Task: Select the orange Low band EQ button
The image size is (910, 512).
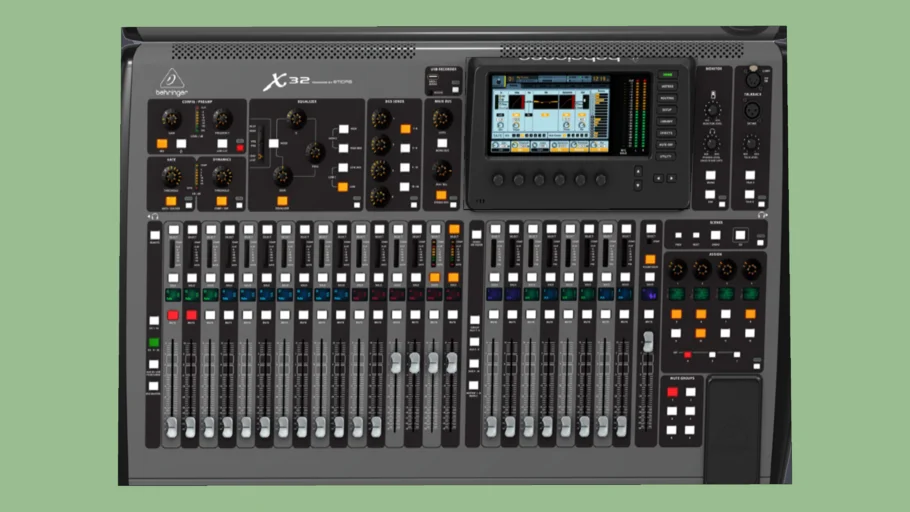Action: pos(343,187)
